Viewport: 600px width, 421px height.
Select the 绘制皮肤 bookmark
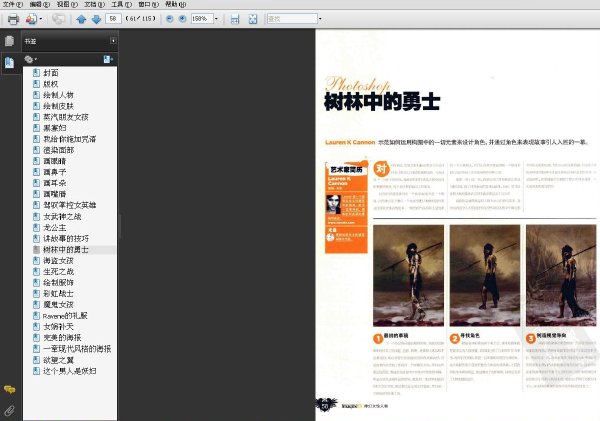point(58,106)
